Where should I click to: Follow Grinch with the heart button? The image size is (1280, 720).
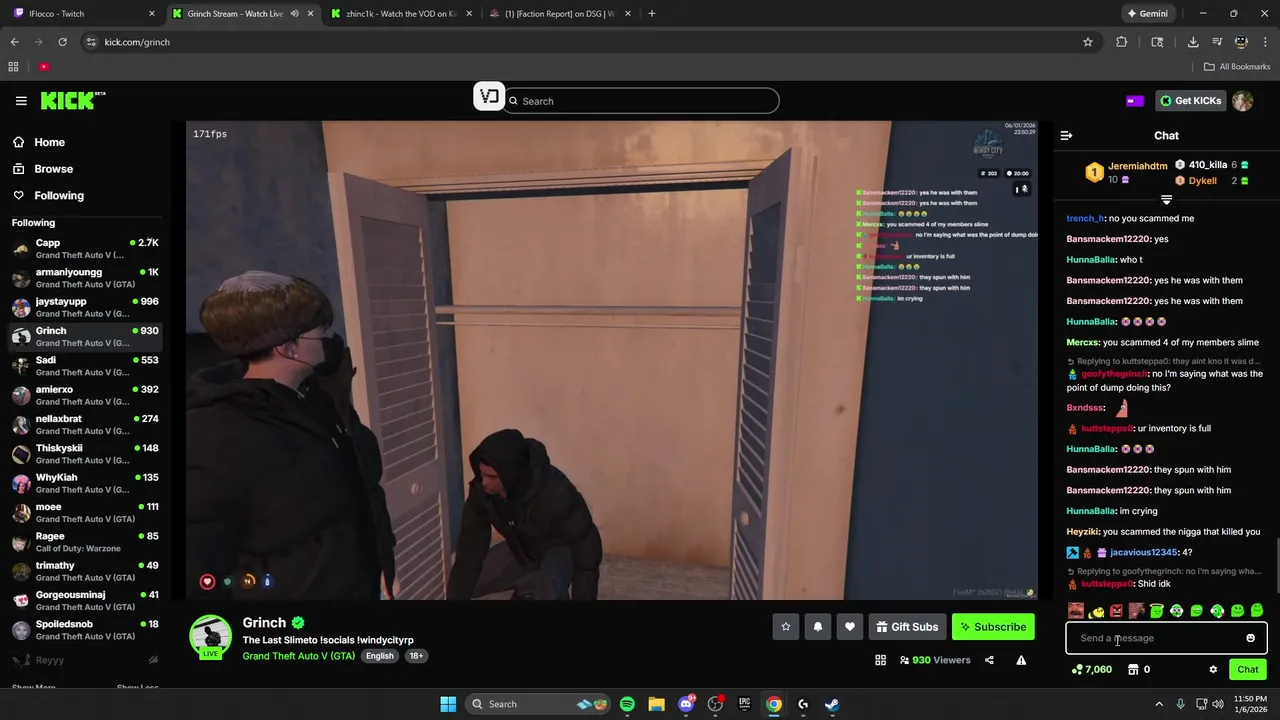[850, 627]
